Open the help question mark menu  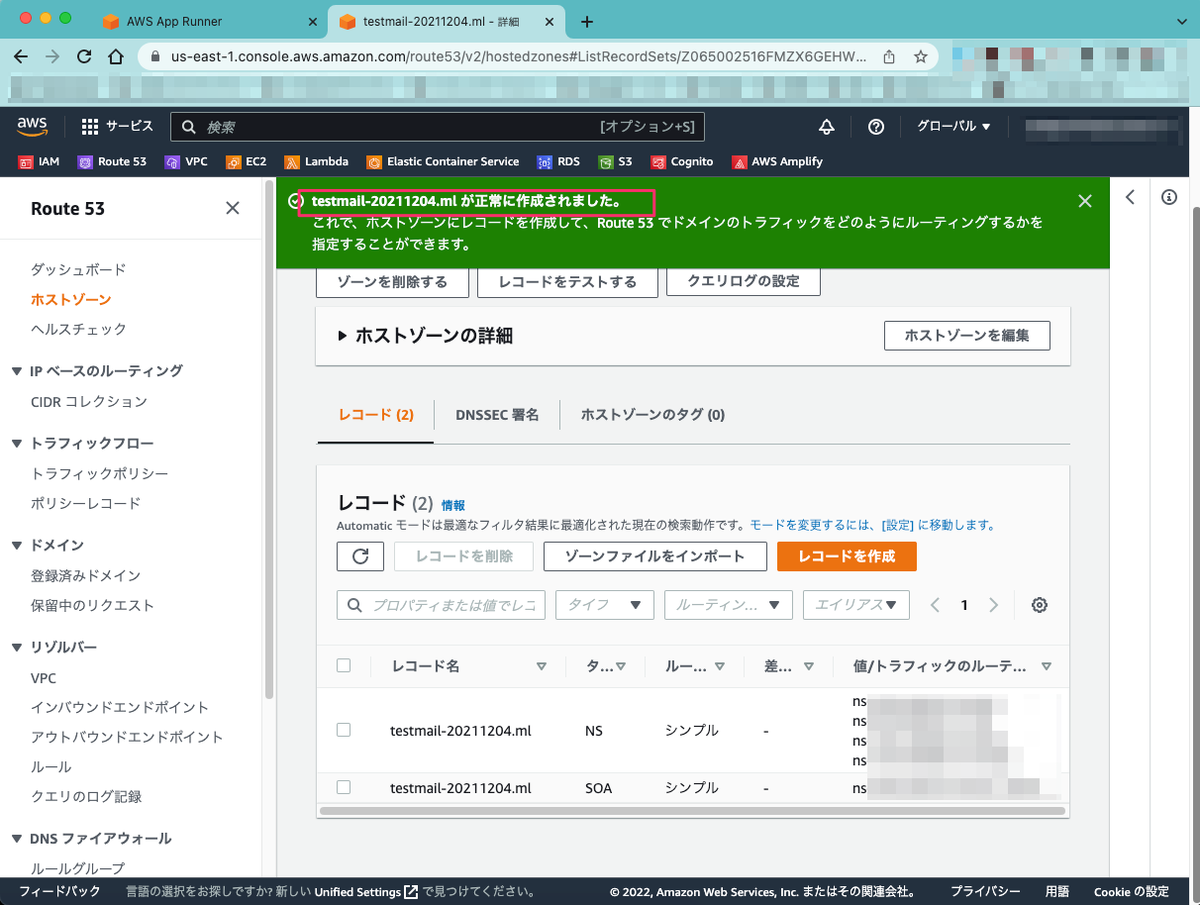[x=876, y=127]
